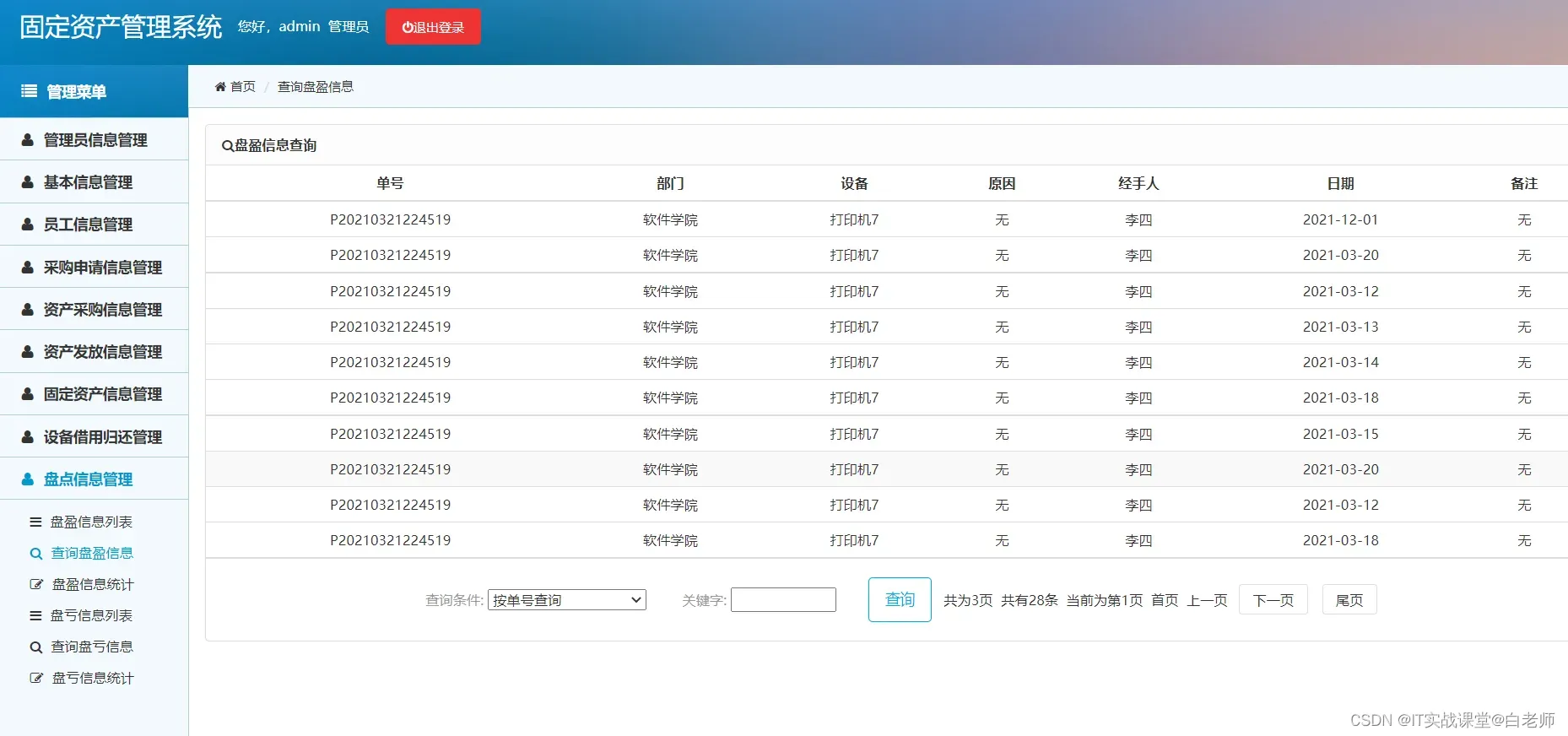
Task: Click the magnifier icon in 盘盈信息查询 header
Action: click(x=227, y=146)
